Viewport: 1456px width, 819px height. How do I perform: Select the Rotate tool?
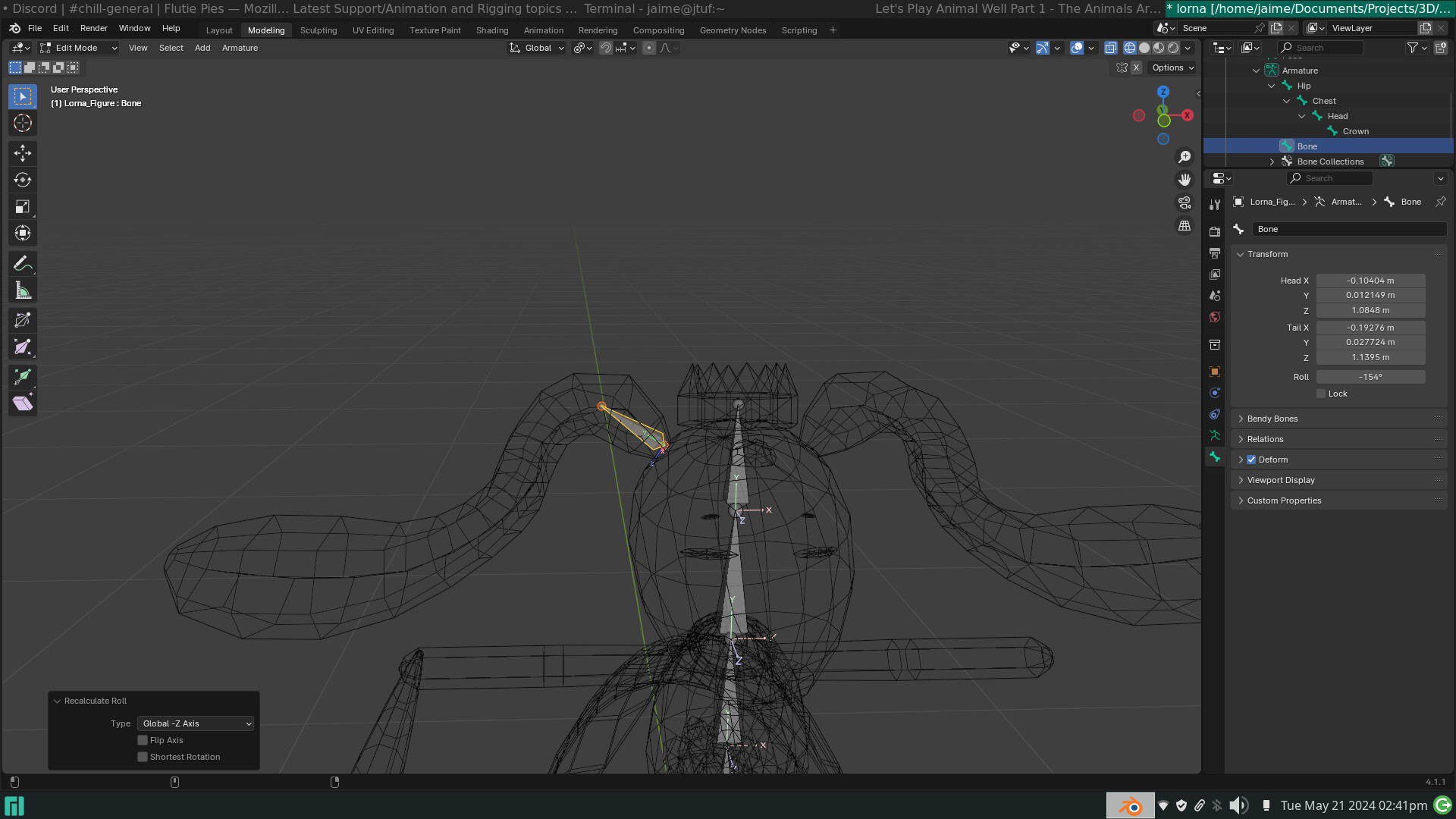[23, 180]
